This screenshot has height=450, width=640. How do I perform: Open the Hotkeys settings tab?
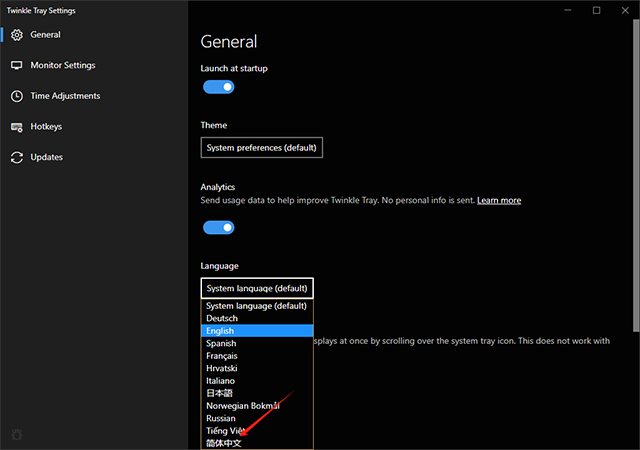[46, 127]
